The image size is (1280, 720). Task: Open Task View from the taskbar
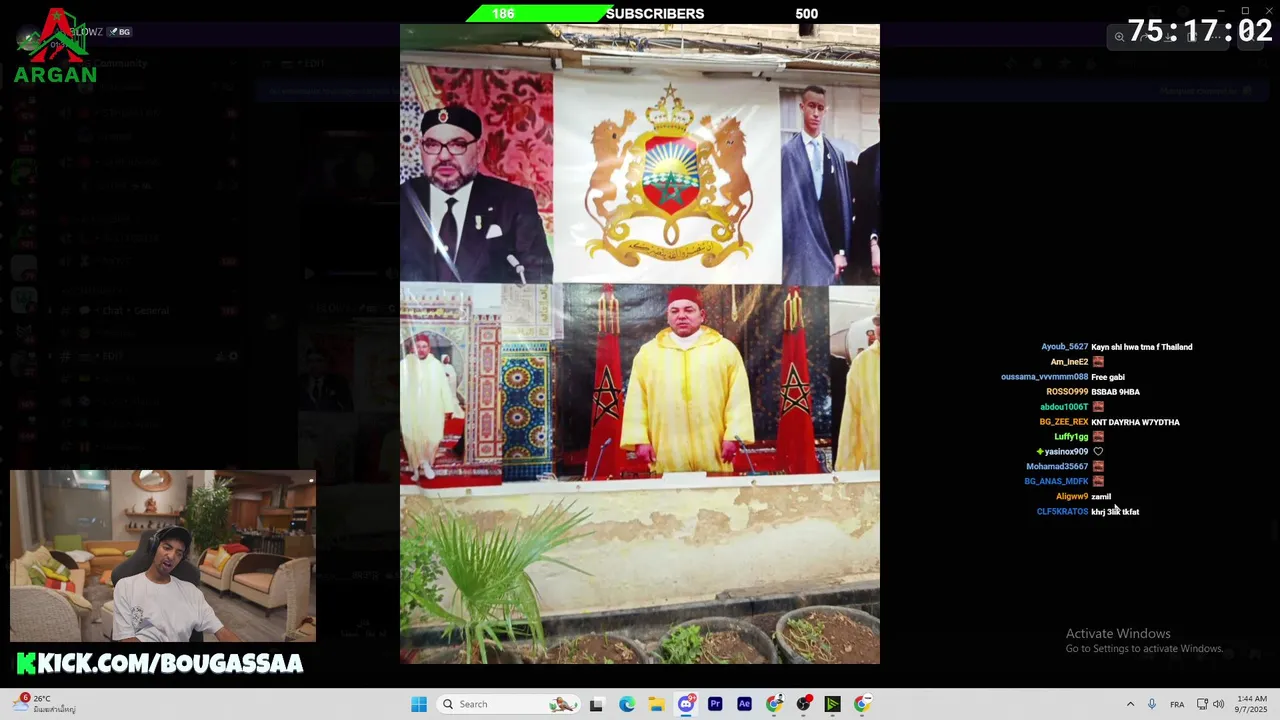(x=597, y=704)
